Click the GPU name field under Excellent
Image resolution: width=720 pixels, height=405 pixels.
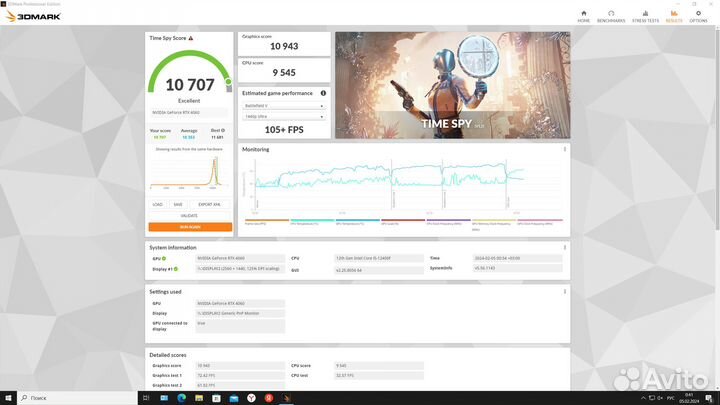189,112
